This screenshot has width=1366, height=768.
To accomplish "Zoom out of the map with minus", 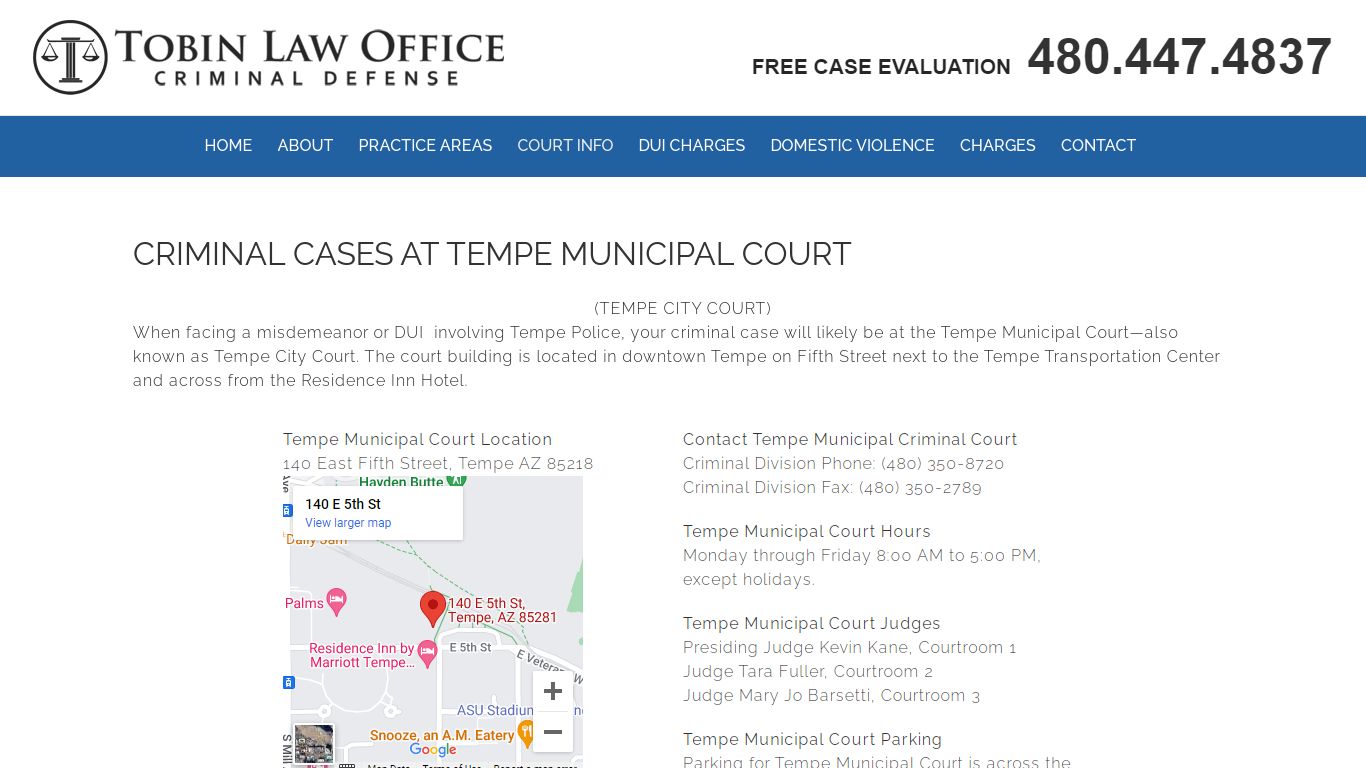I will (553, 732).
